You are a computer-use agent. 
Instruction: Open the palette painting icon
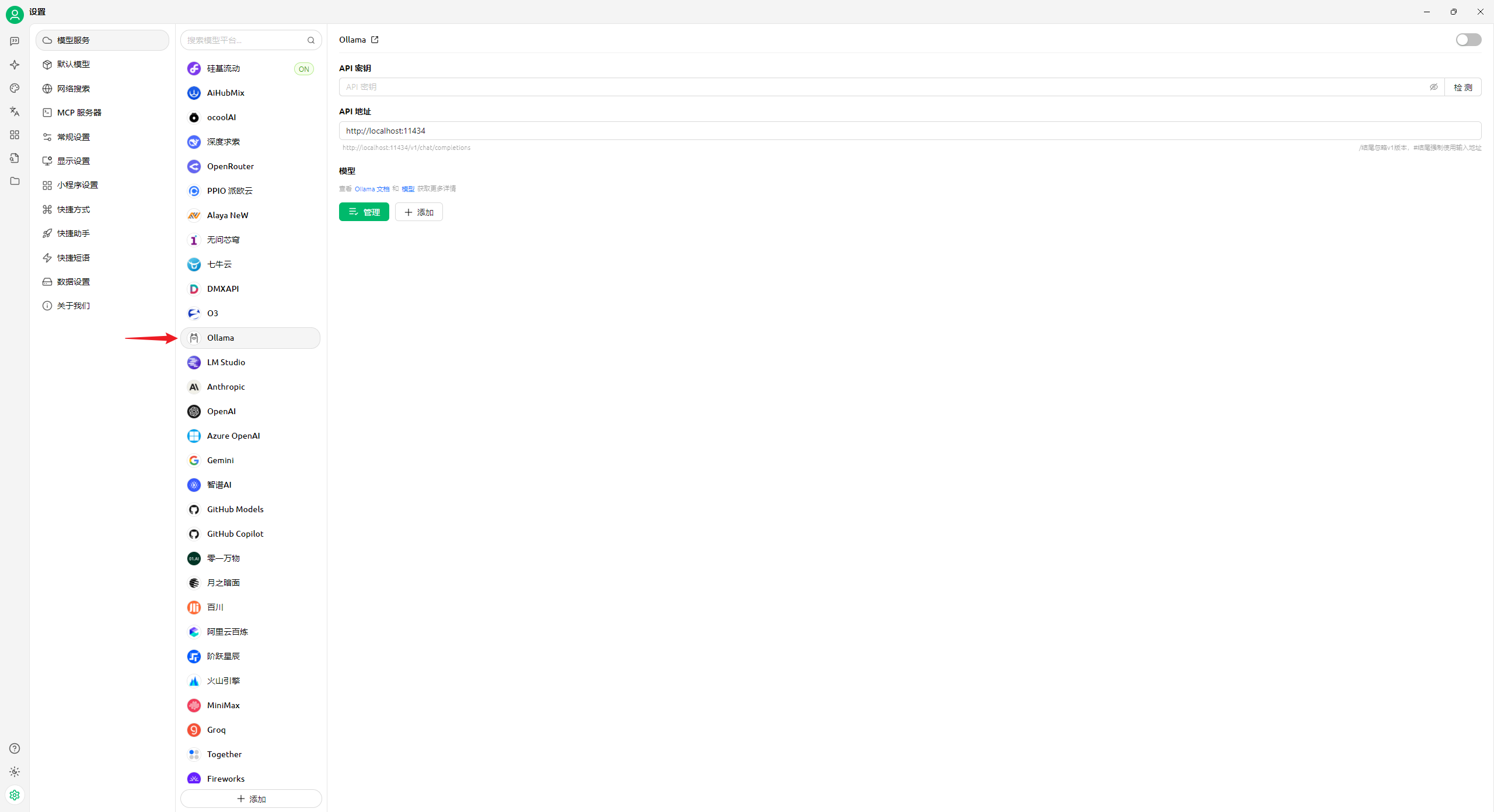pos(15,88)
